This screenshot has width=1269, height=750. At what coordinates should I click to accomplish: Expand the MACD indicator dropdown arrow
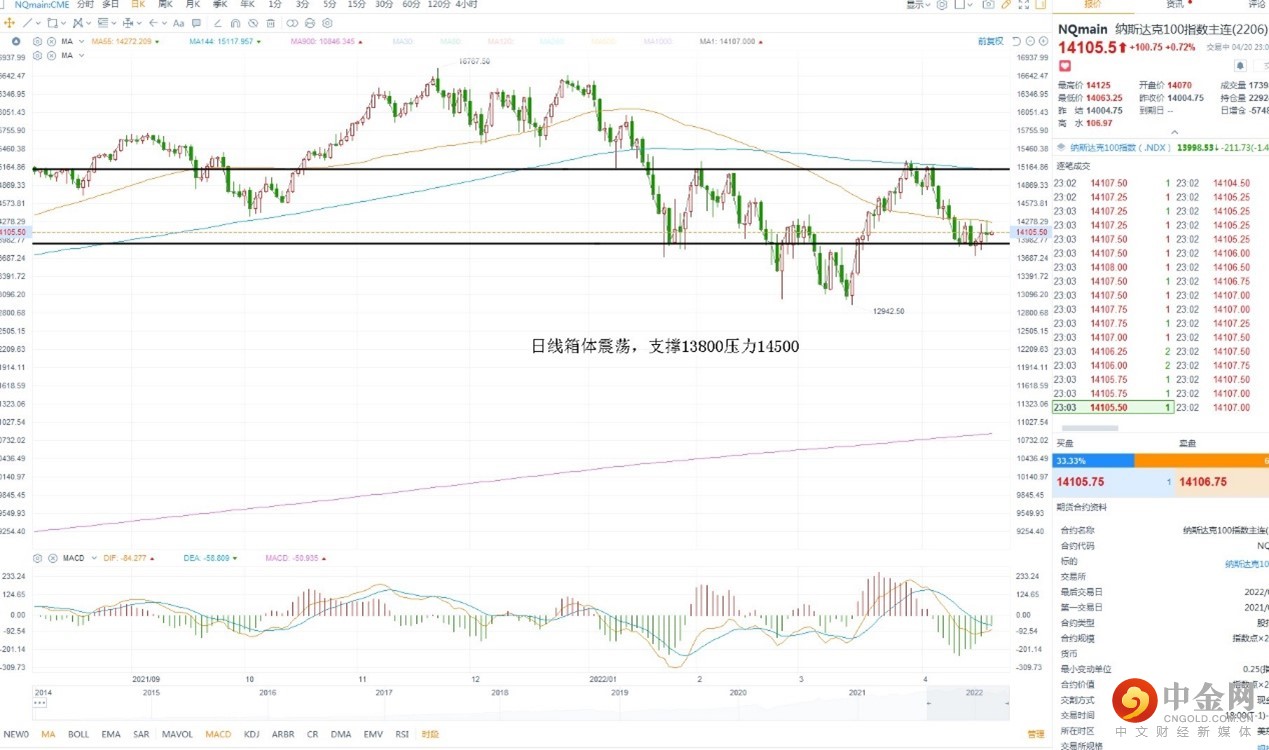coord(94,558)
